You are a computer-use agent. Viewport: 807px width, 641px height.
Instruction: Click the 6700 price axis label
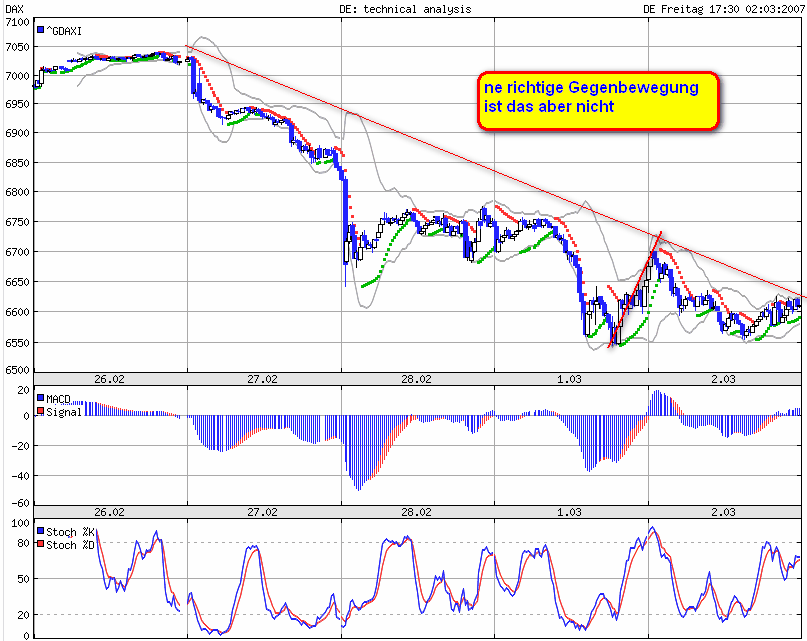click(17, 252)
